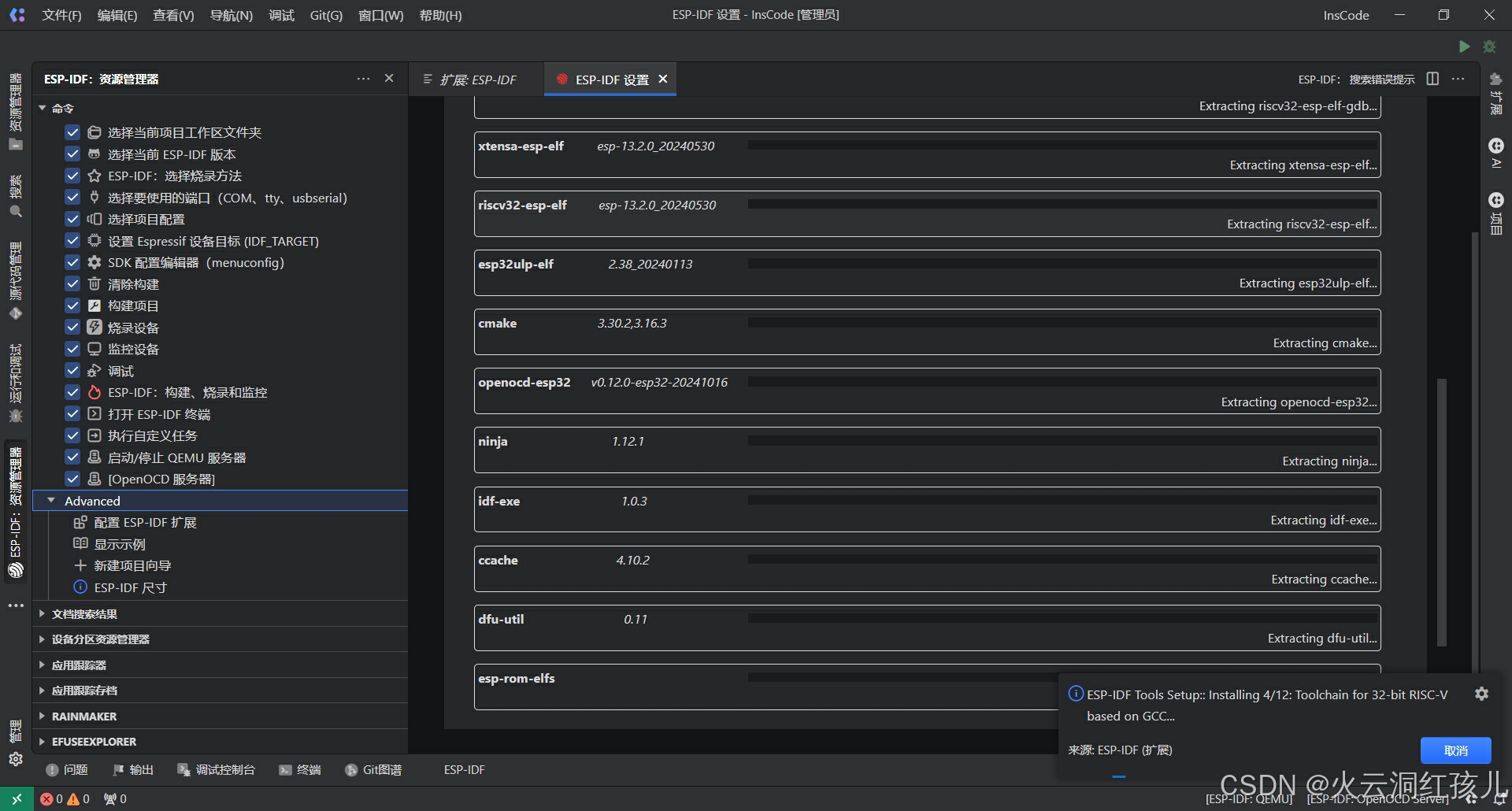The width and height of the screenshot is (1512, 811).
Task: Toggle checkbox for SDK 配置编辑器 (menuconfig)
Action: (x=72, y=262)
